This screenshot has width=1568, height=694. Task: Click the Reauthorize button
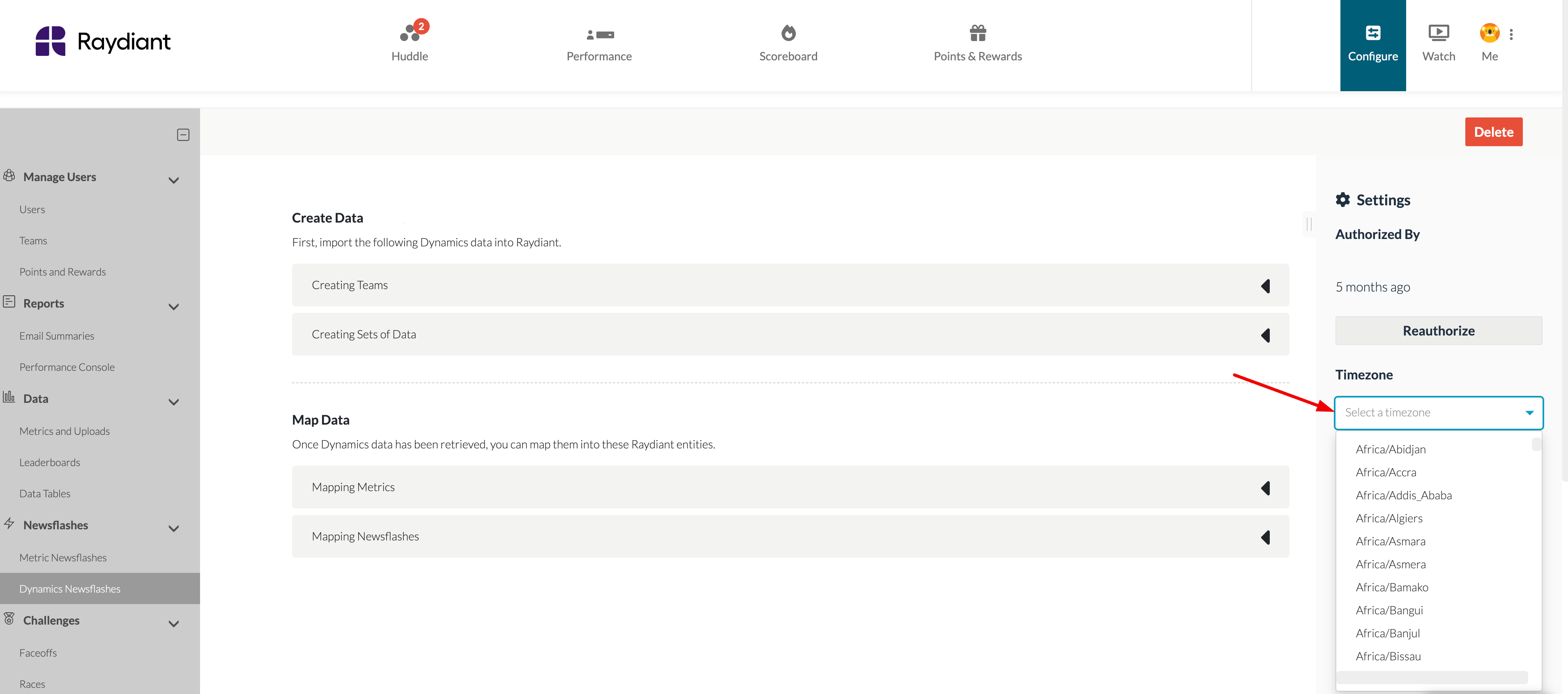click(1438, 331)
